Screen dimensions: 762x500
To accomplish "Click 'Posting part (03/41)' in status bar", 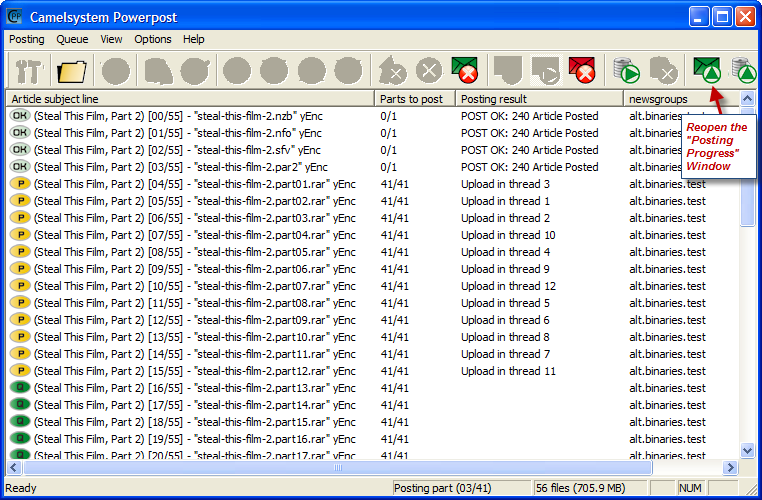I will [x=442, y=488].
